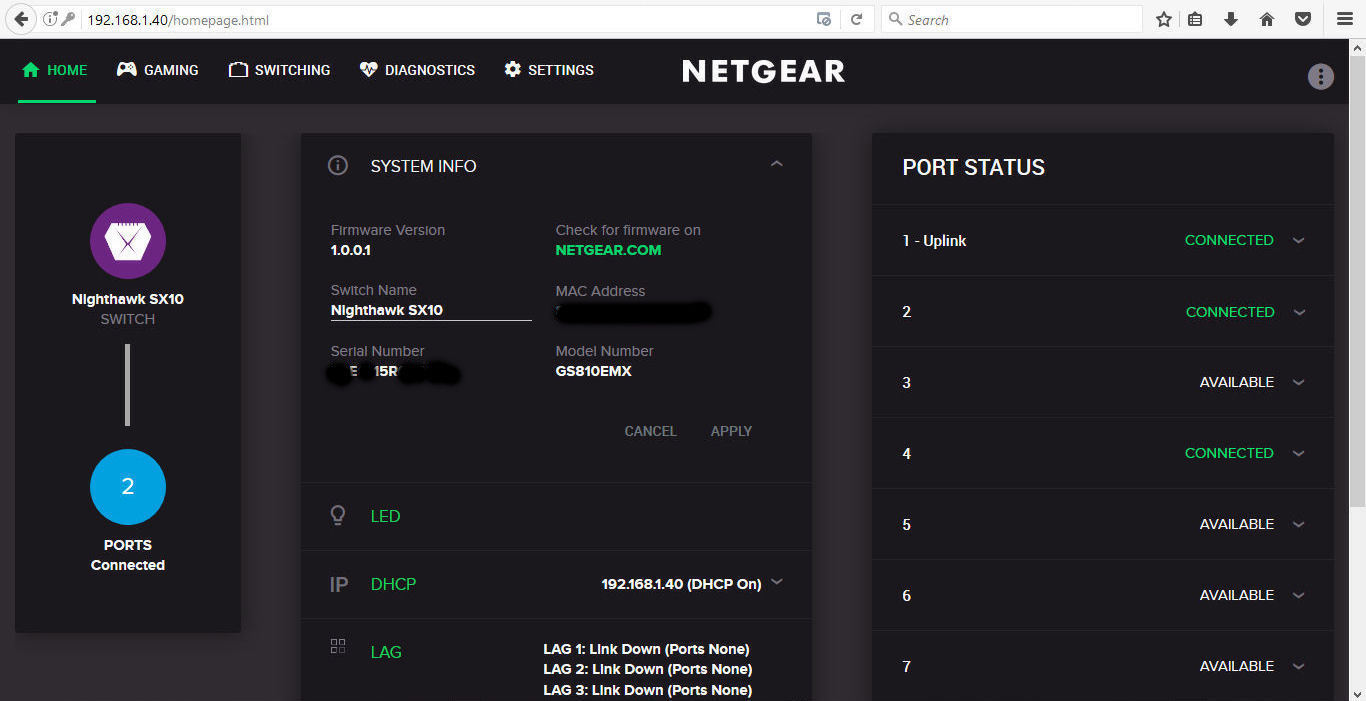Image resolution: width=1366 pixels, height=701 pixels.
Task: Click the LAG grid icon
Action: pyautogui.click(x=338, y=646)
